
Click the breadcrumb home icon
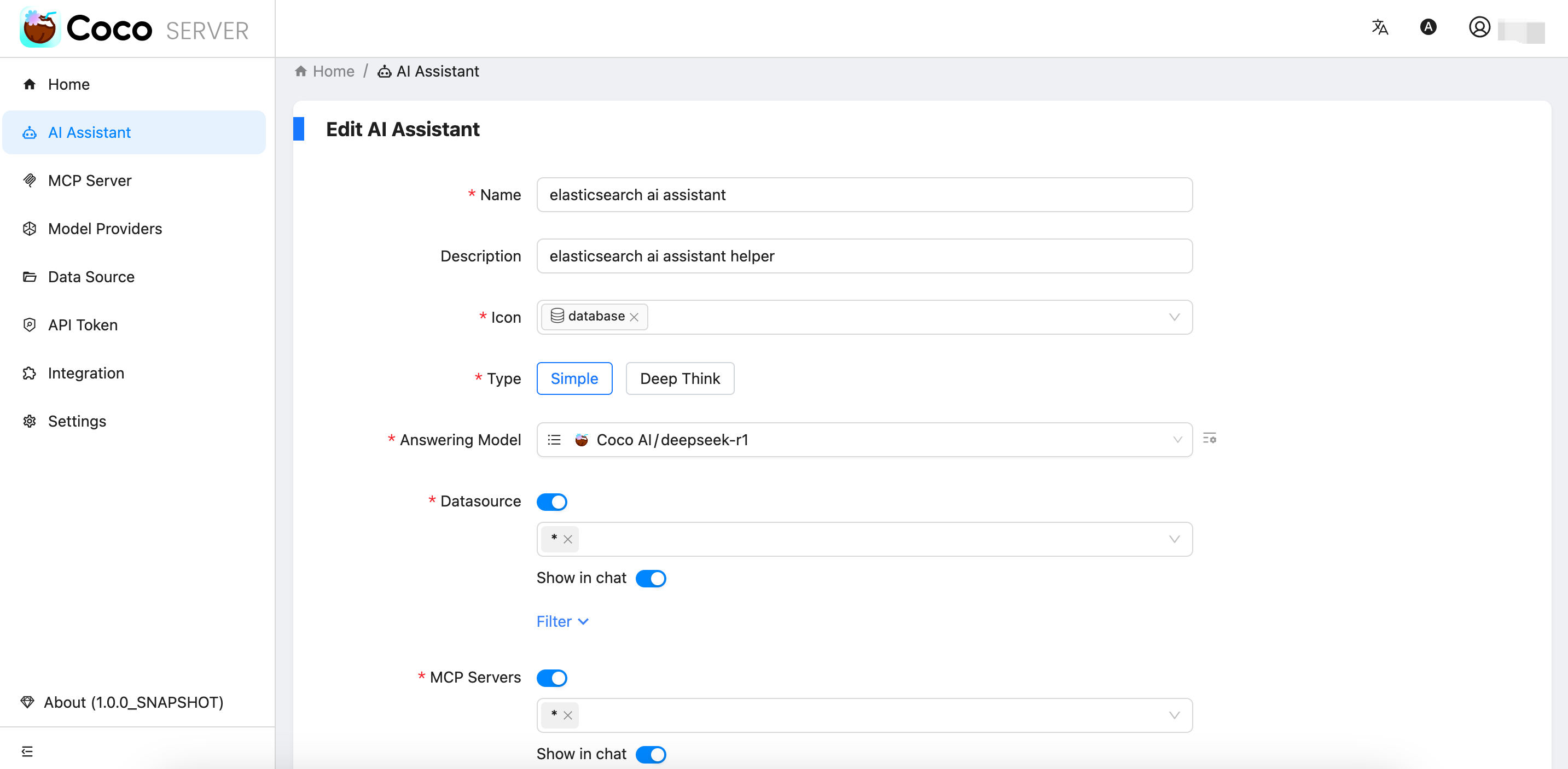(301, 71)
